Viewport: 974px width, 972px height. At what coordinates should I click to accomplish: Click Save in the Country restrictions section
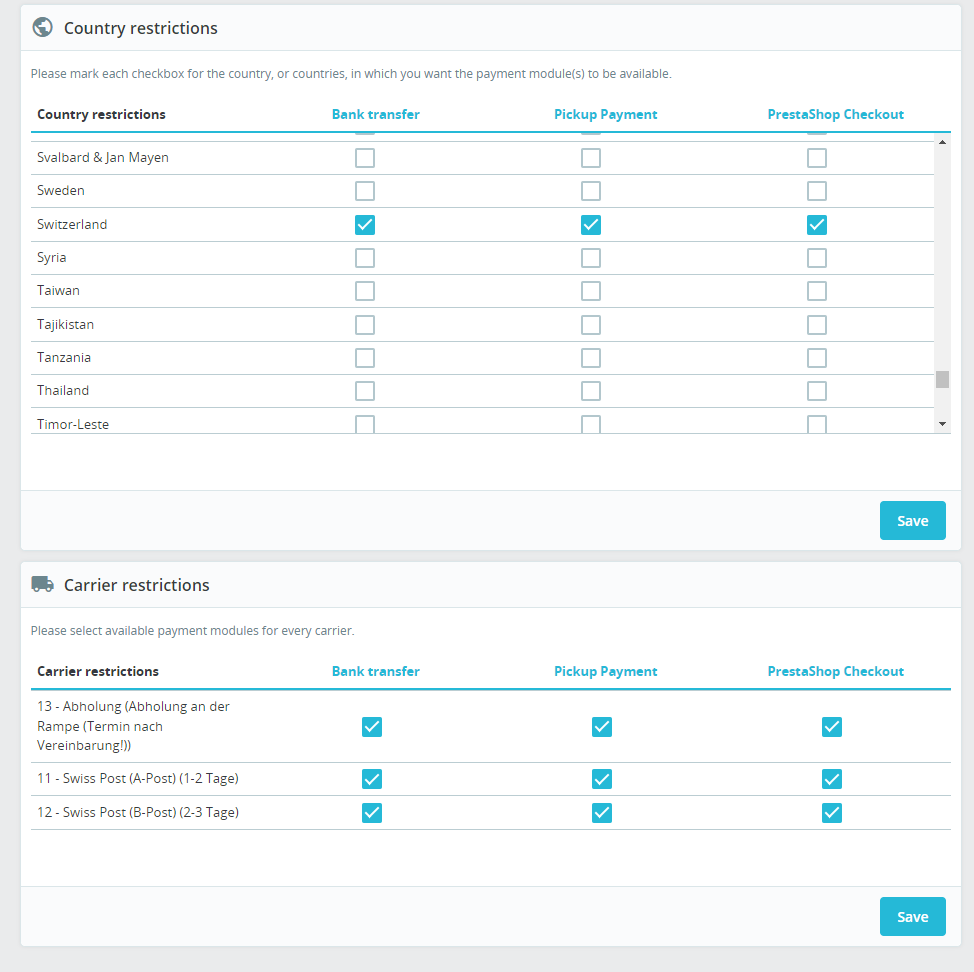912,520
